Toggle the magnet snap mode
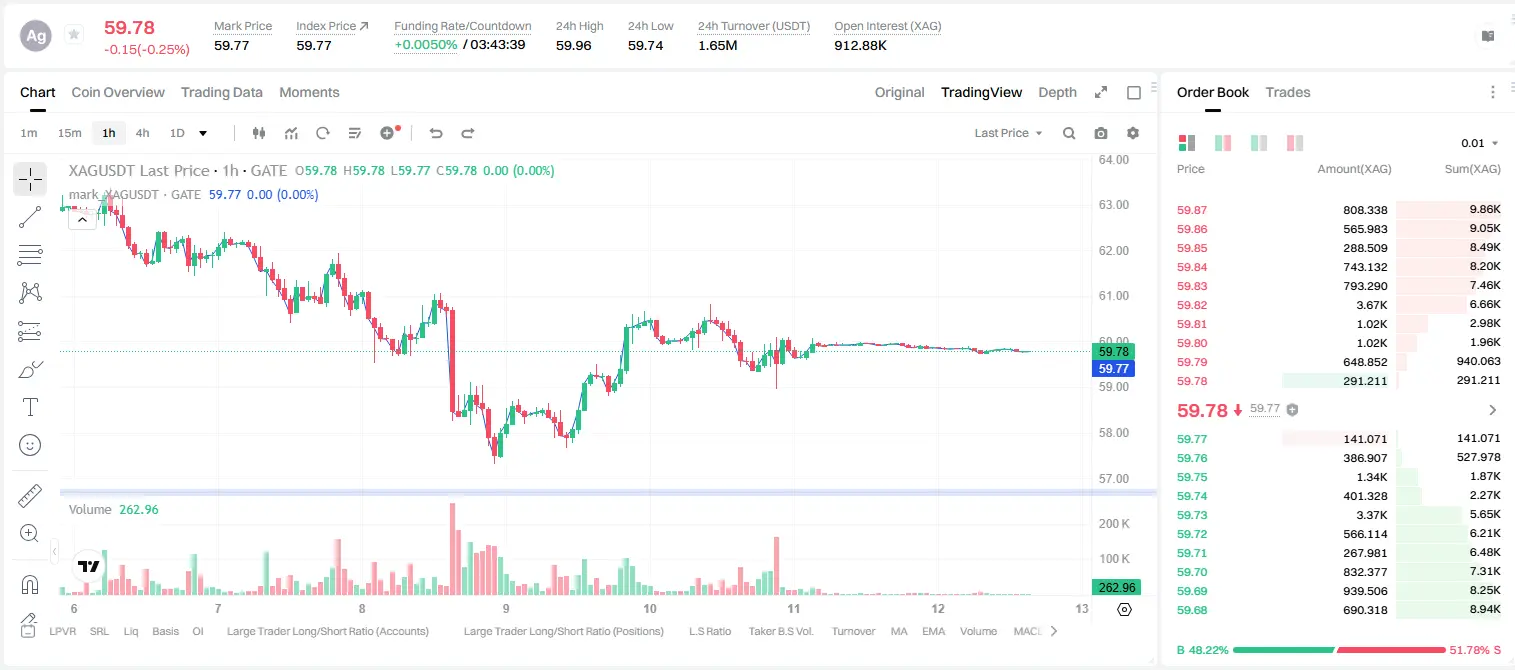1515x670 pixels. tap(30, 585)
